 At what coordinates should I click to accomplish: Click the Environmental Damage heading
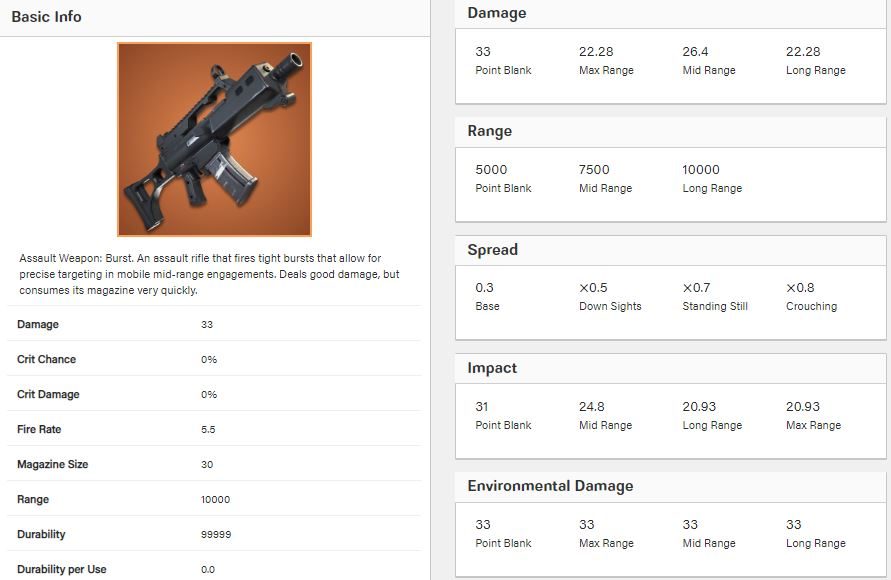coord(550,486)
